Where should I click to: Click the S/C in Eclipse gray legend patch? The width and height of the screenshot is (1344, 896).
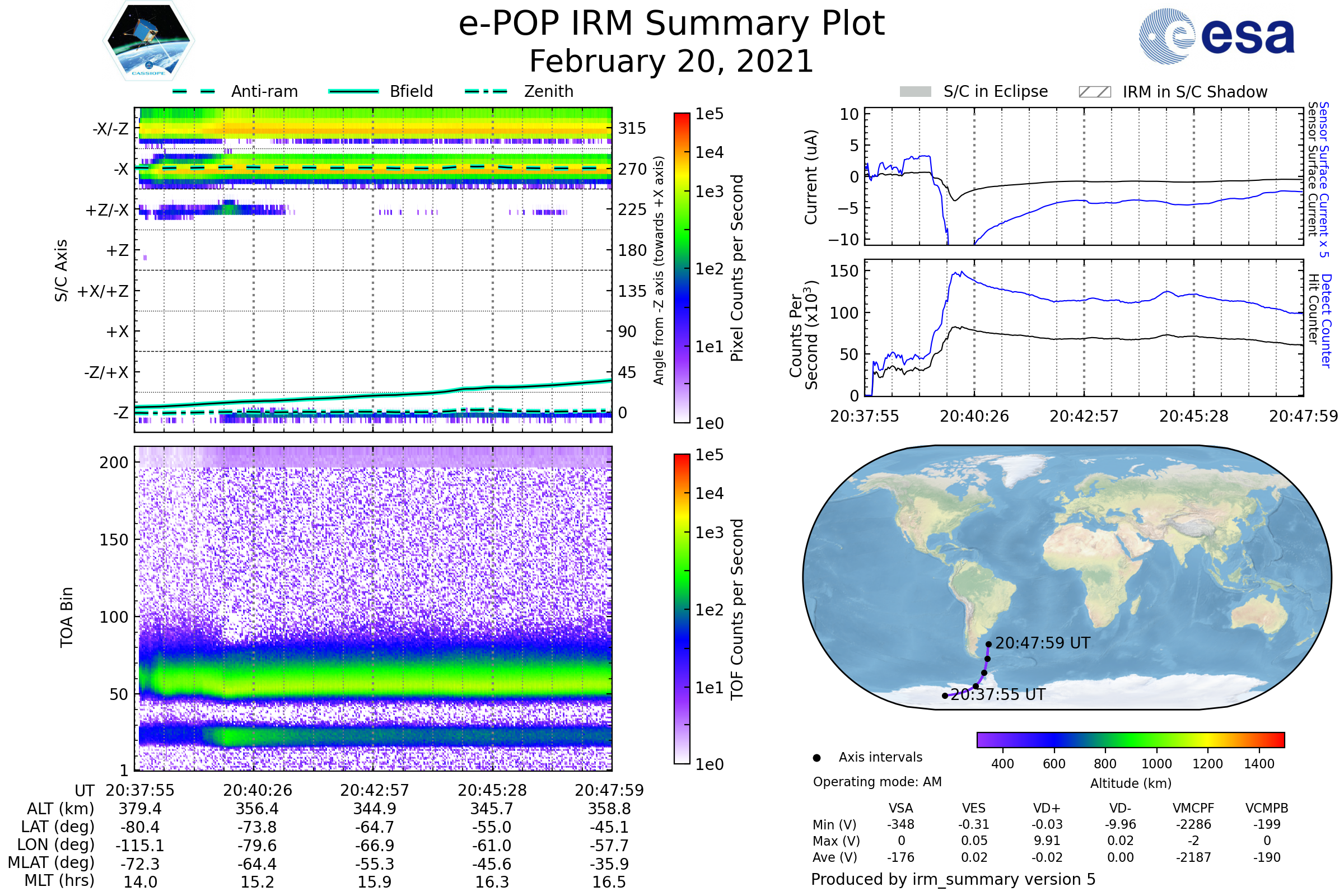coord(915,92)
